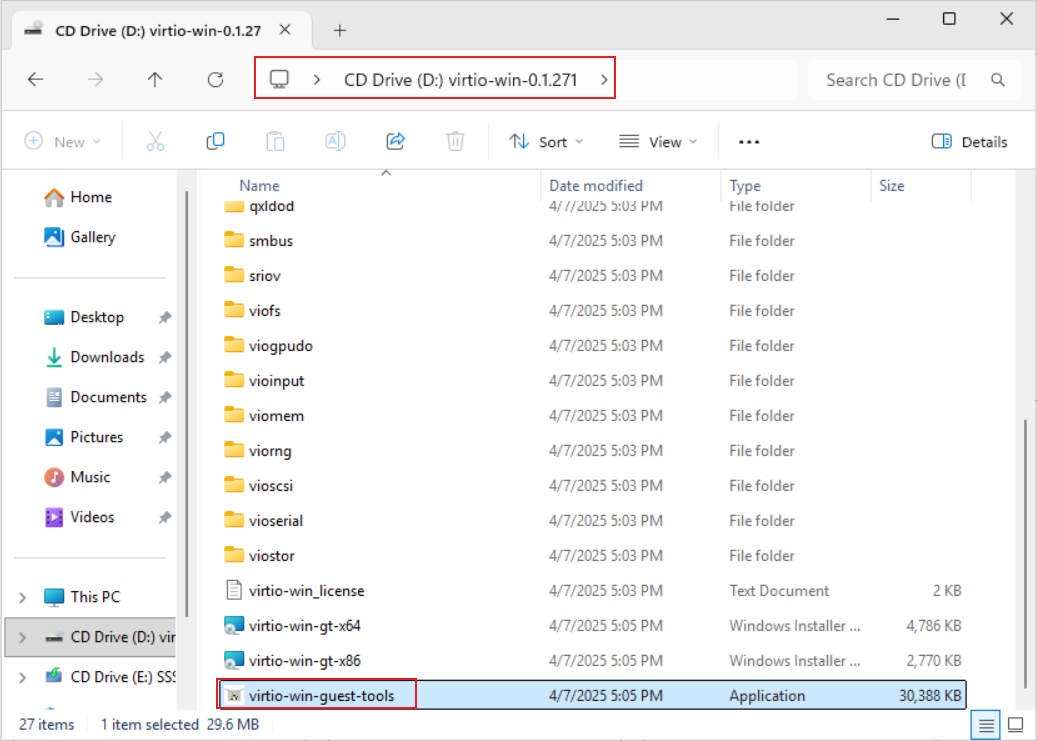Switch to large thumbnails view icon
The width and height of the screenshot is (1037, 741).
1015,724
